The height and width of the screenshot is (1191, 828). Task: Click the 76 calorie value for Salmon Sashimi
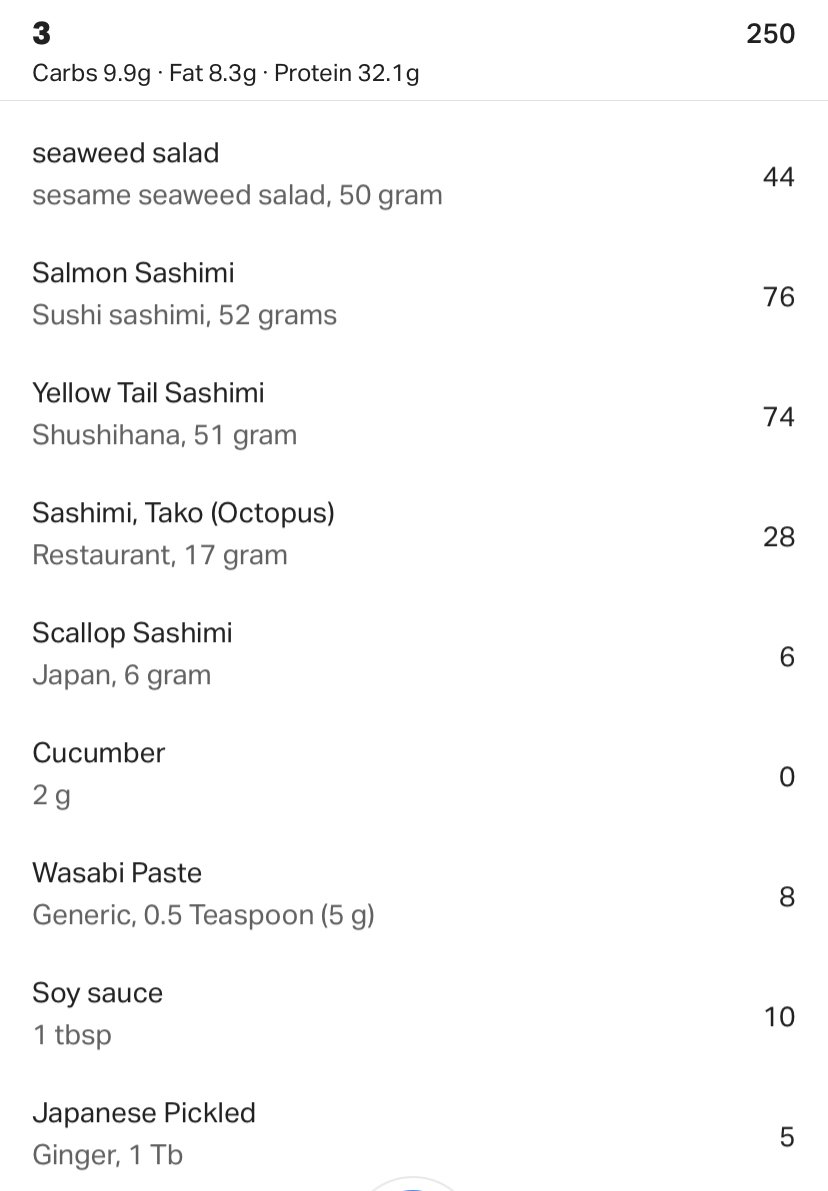coord(779,297)
